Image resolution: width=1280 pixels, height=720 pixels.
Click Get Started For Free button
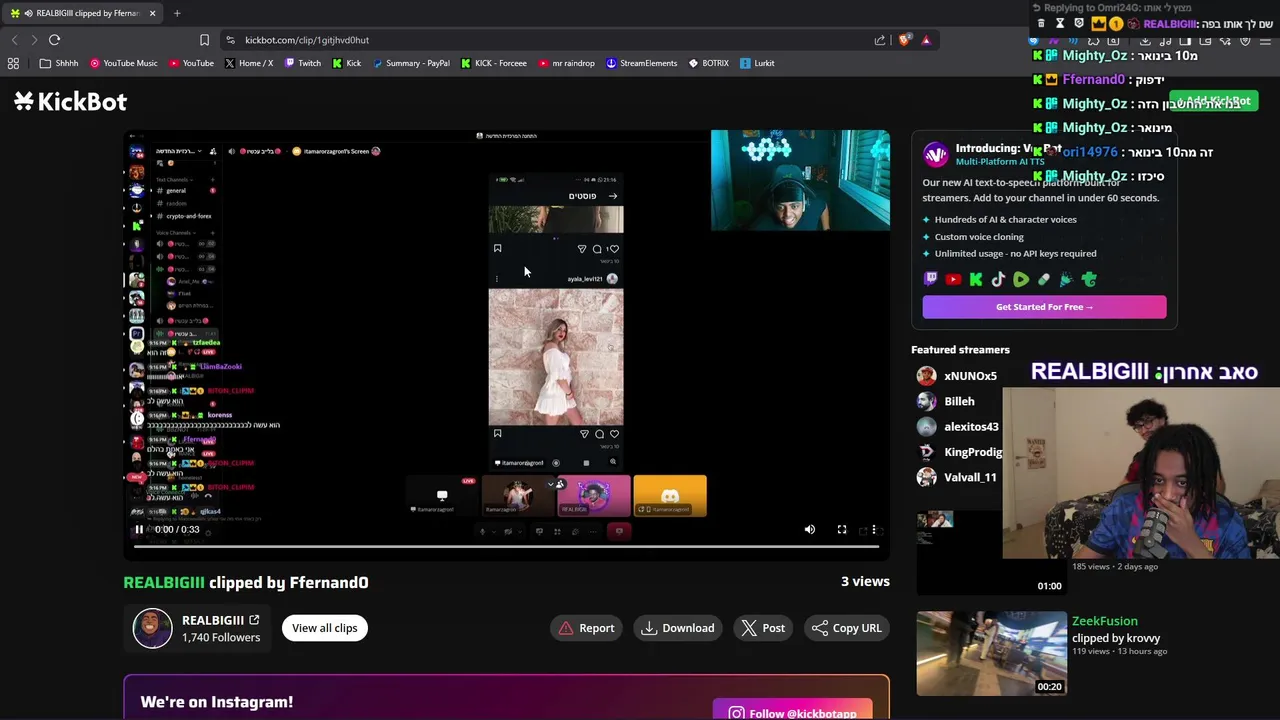pos(1044,307)
